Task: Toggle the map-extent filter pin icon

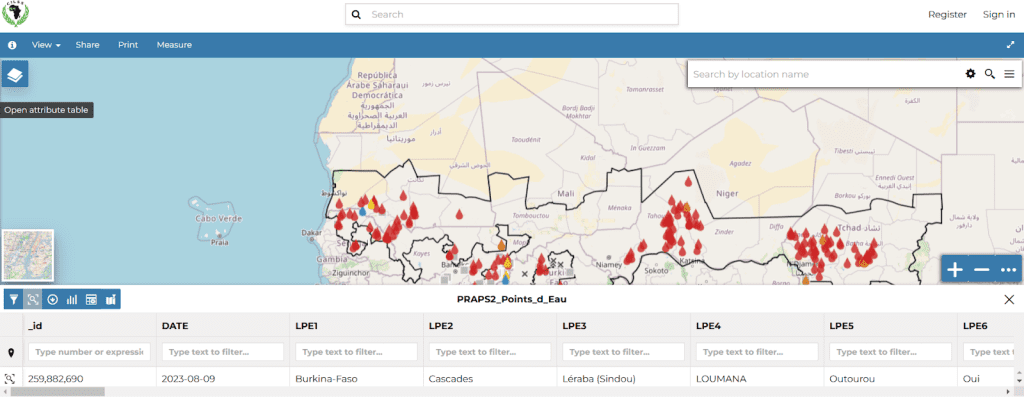Action: pyautogui.click(x=11, y=353)
